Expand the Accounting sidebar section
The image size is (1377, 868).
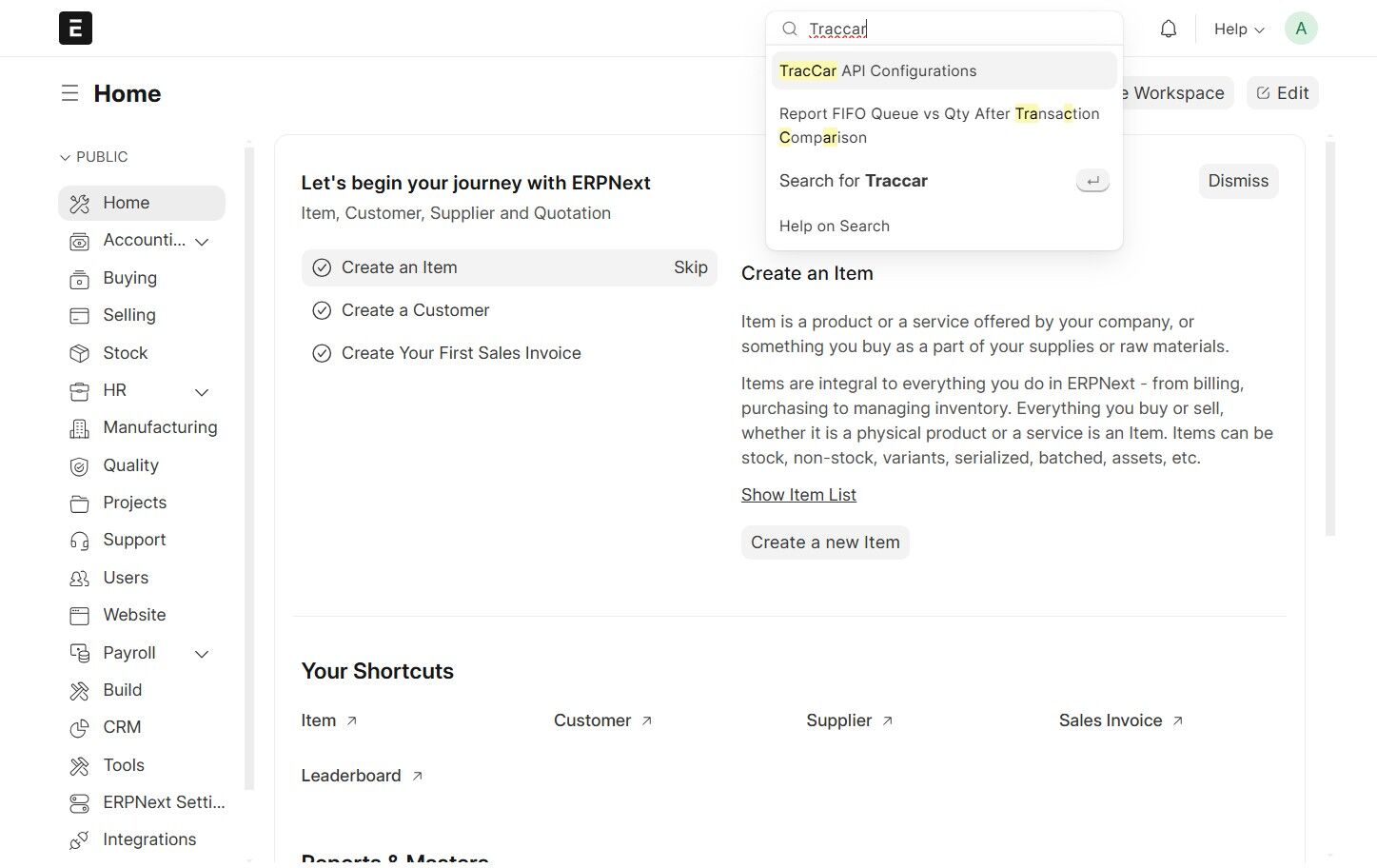point(202,242)
